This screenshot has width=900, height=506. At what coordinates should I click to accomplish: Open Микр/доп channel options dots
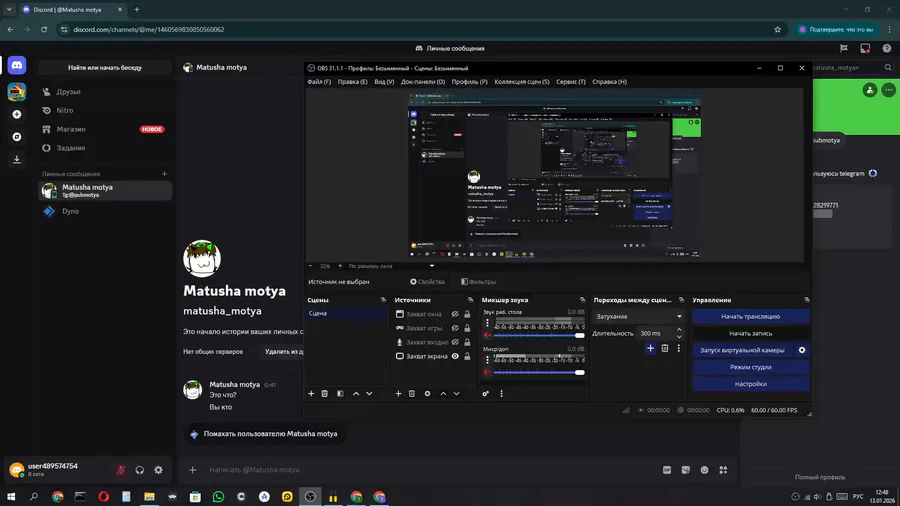(x=488, y=360)
